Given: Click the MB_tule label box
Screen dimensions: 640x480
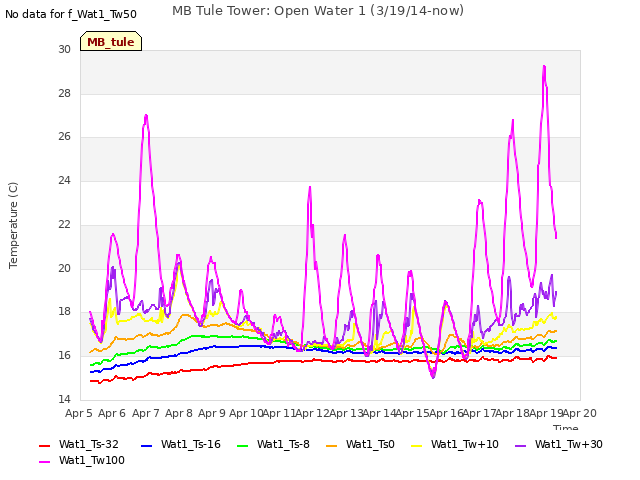Looking at the screenshot, I should 111,41.
